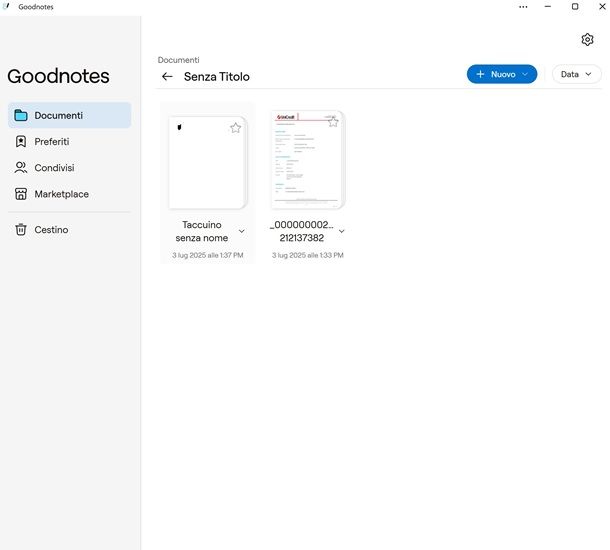Maximize the Goodnotes window
This screenshot has height=550, width=610.
pyautogui.click(x=575, y=7)
